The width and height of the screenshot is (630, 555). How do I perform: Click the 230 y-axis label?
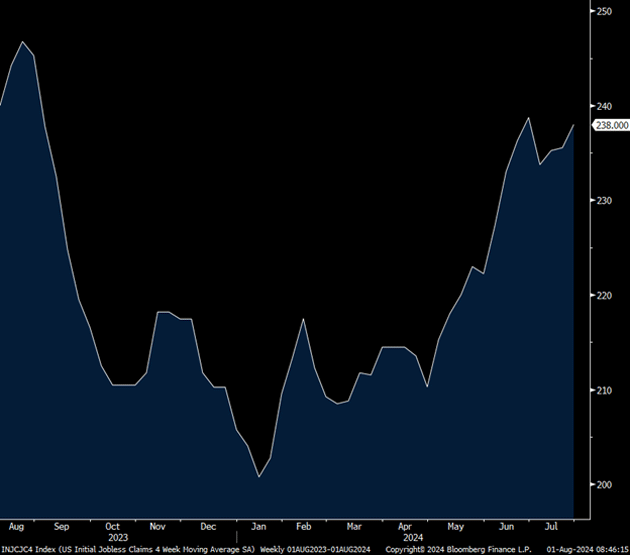pyautogui.click(x=604, y=201)
